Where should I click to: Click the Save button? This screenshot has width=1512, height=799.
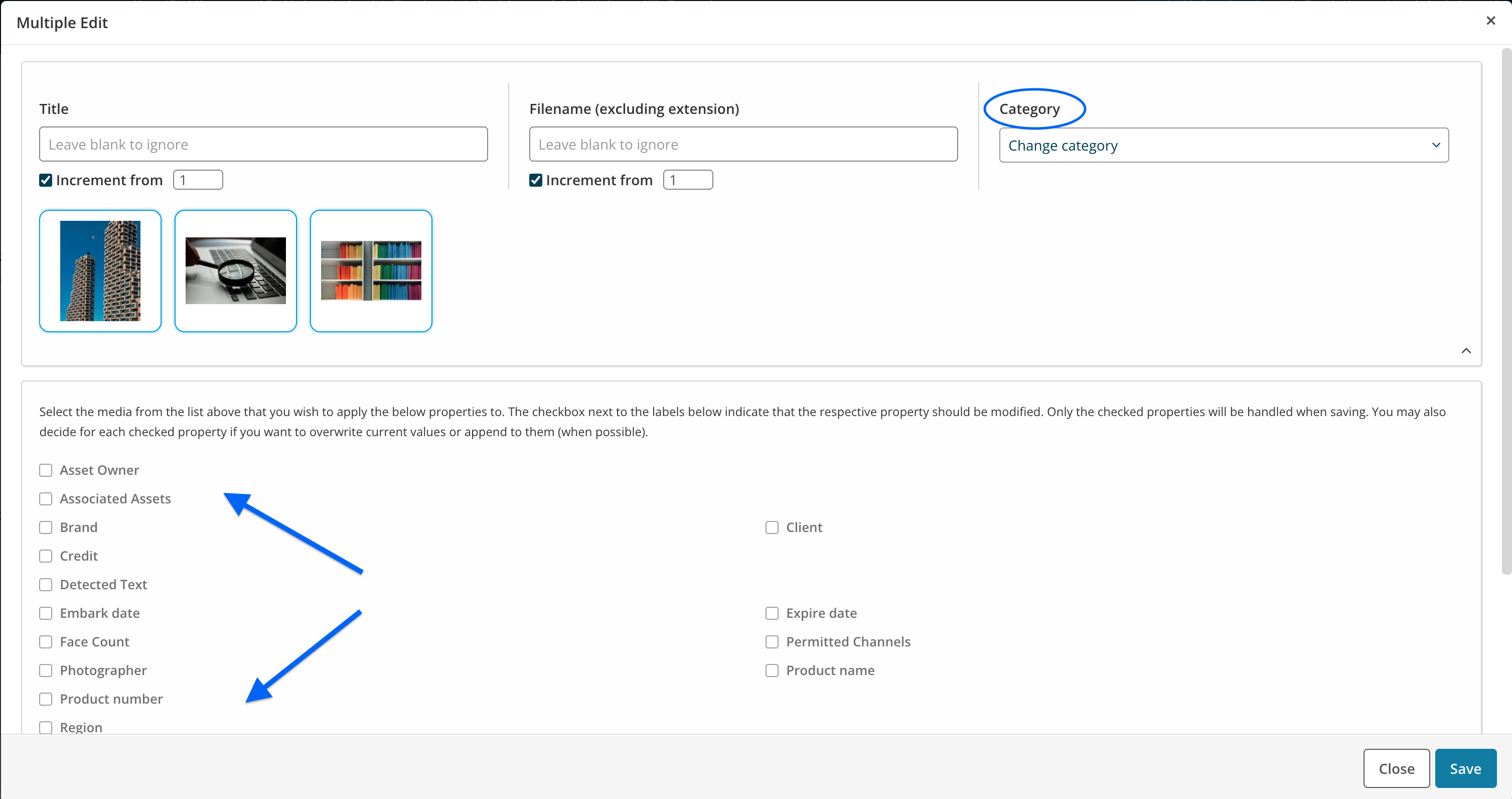click(1466, 768)
